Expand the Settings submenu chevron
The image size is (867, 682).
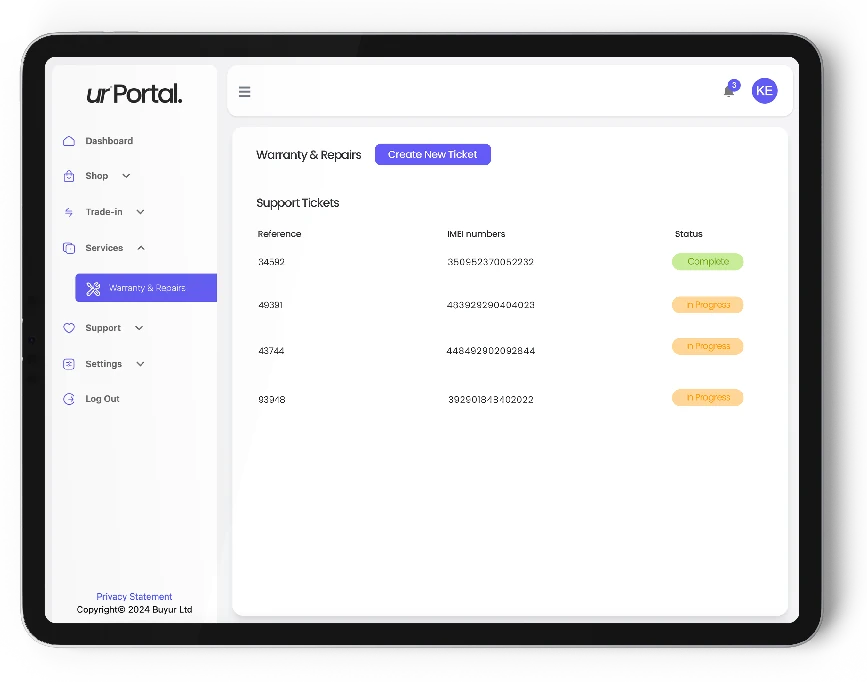click(140, 364)
